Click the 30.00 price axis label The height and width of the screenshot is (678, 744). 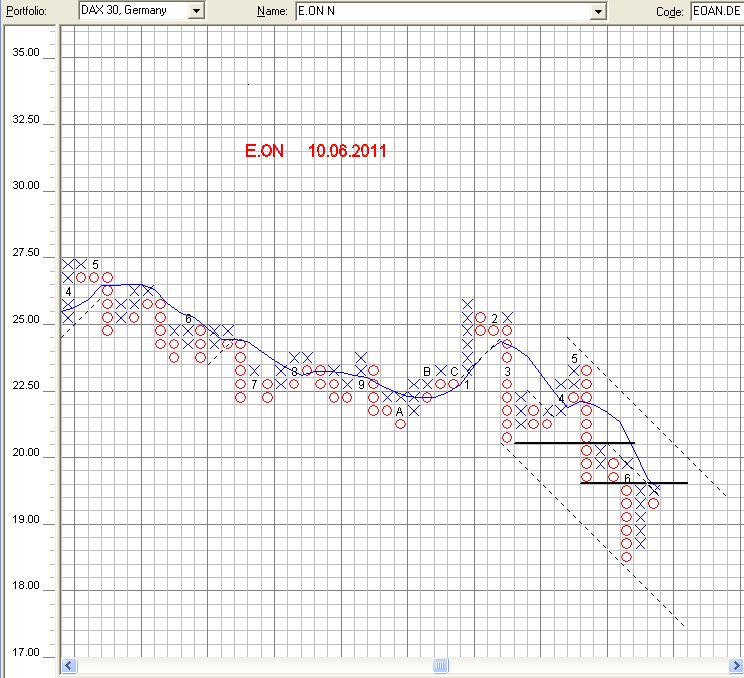[26, 186]
